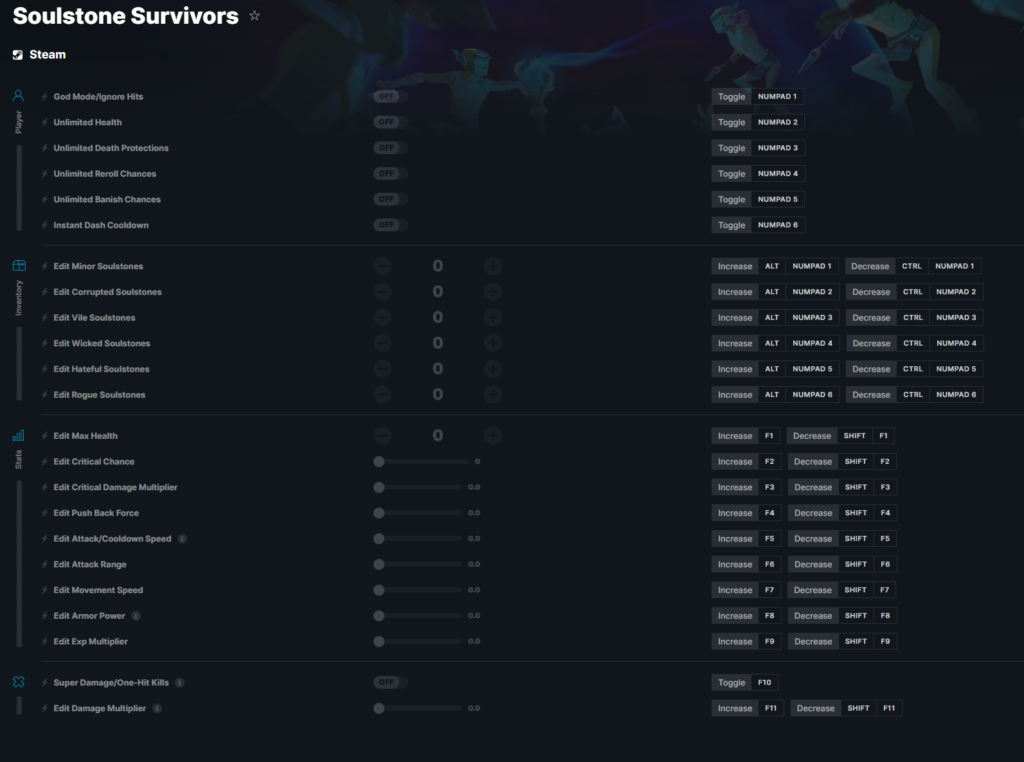Turn on Instant Dash Cooldown switch

click(391, 225)
